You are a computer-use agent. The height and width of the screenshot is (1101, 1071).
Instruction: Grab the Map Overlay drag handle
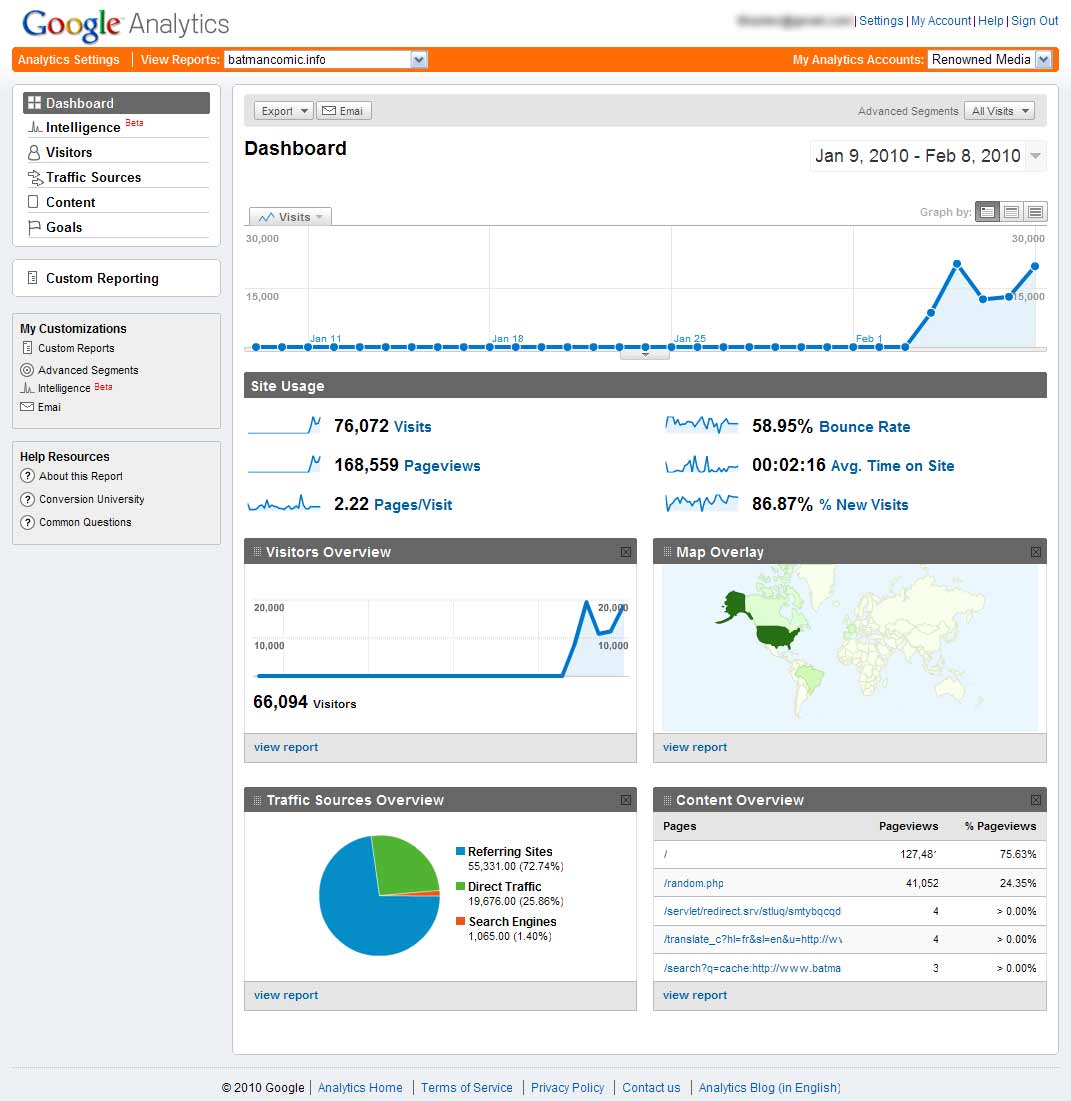tap(667, 552)
